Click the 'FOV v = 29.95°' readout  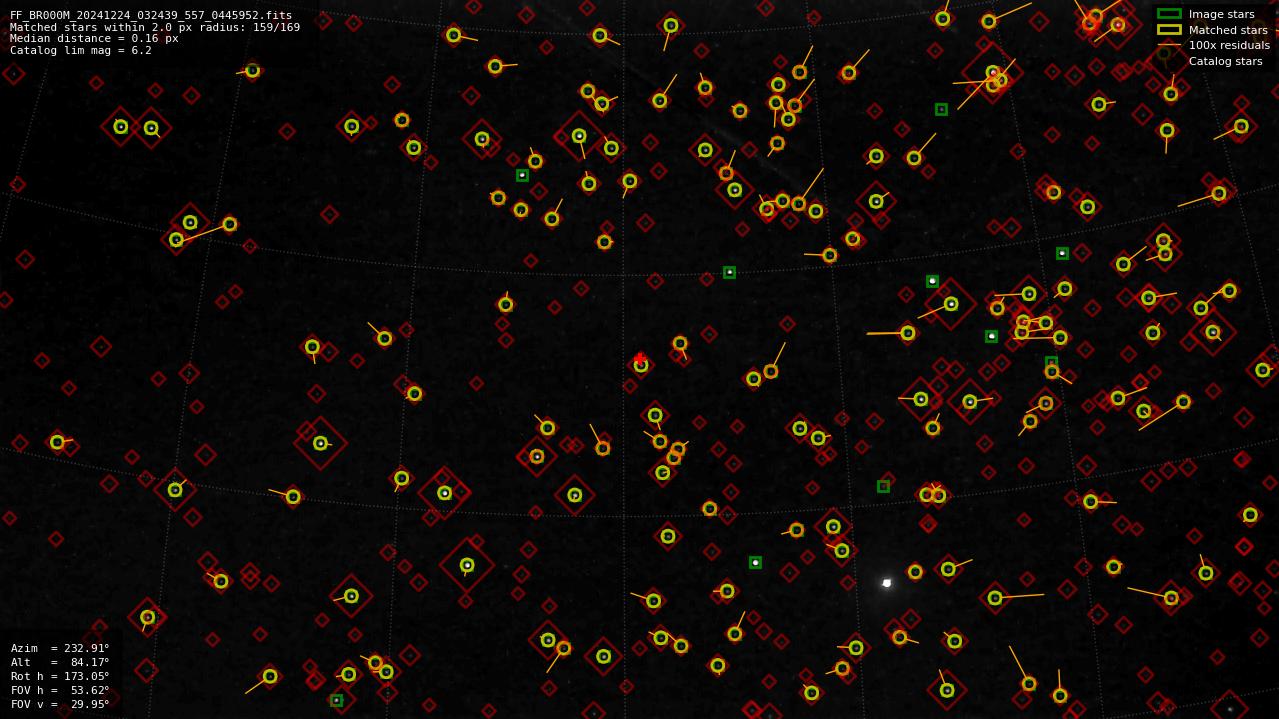pyautogui.click(x=60, y=704)
